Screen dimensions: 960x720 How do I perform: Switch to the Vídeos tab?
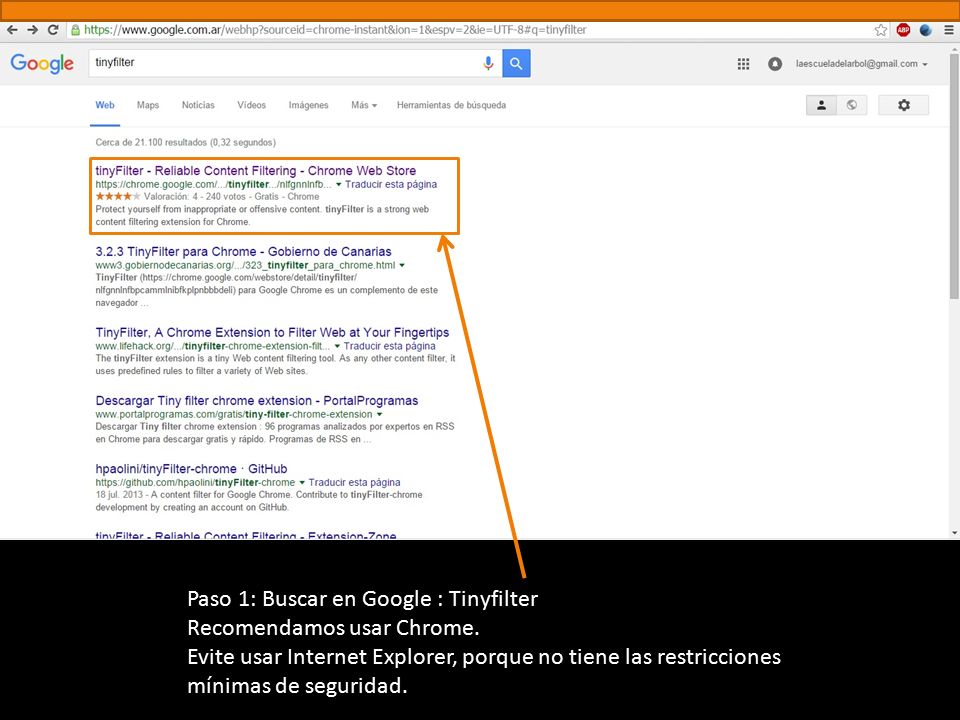pyautogui.click(x=252, y=105)
